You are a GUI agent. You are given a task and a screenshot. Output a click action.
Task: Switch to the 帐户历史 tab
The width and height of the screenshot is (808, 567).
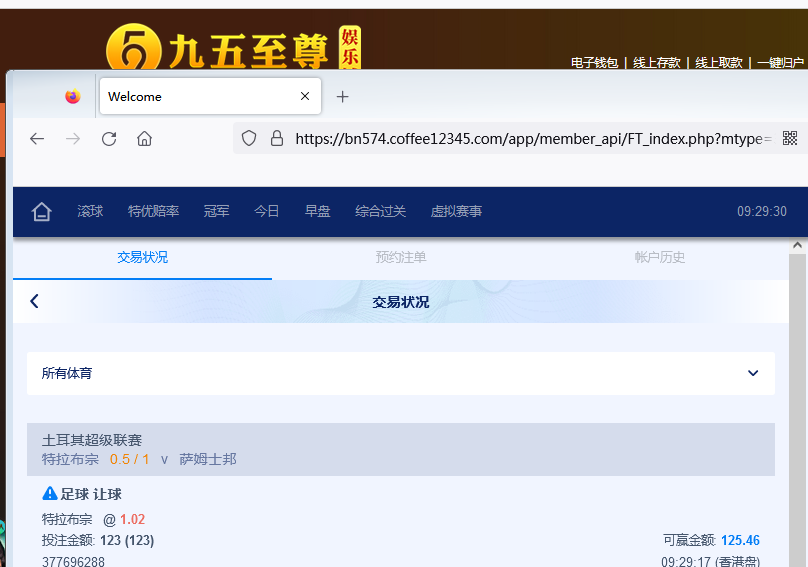pyautogui.click(x=660, y=257)
